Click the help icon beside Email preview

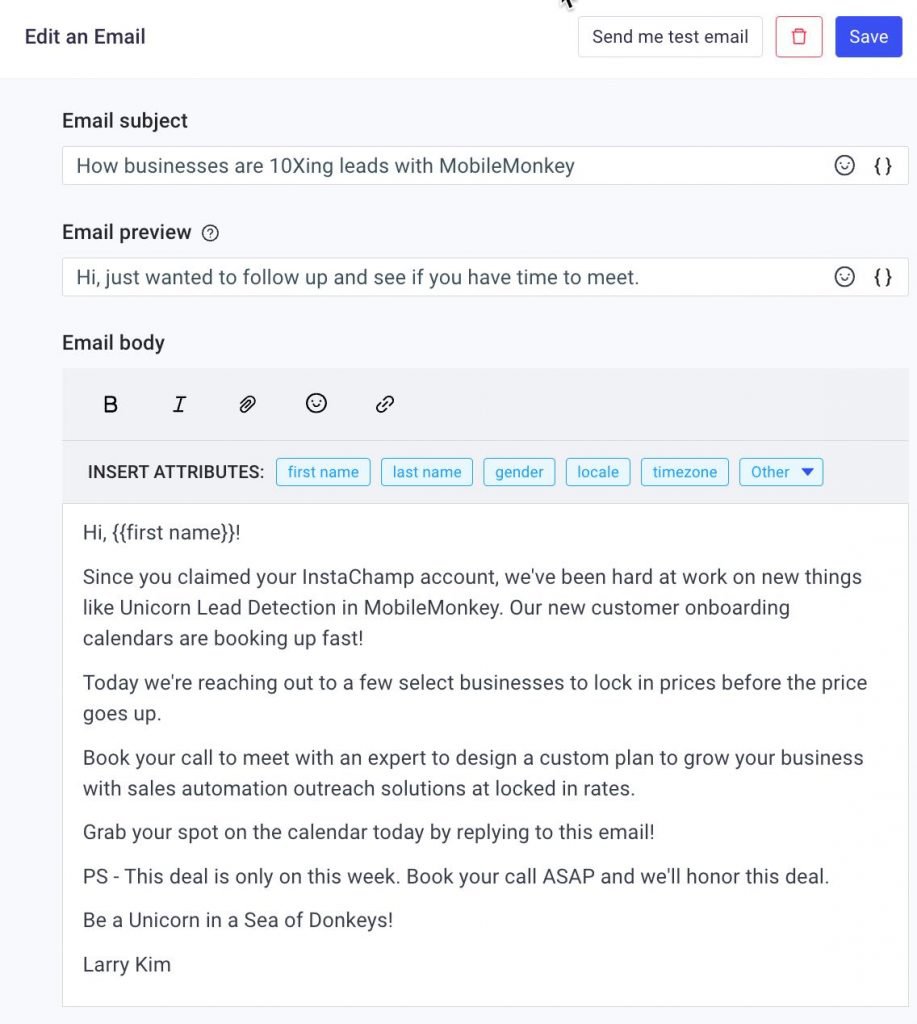tap(210, 233)
